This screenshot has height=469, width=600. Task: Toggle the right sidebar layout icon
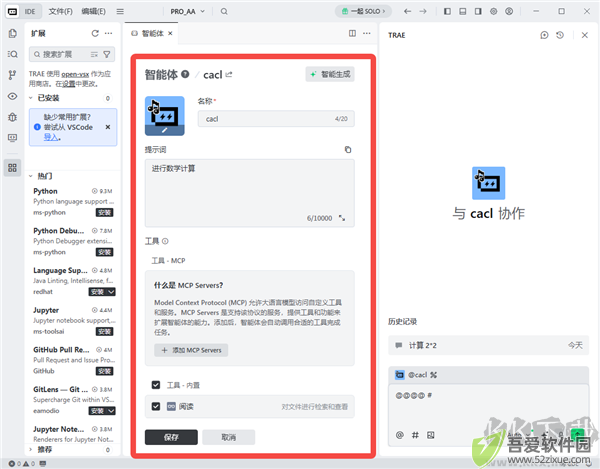478,11
